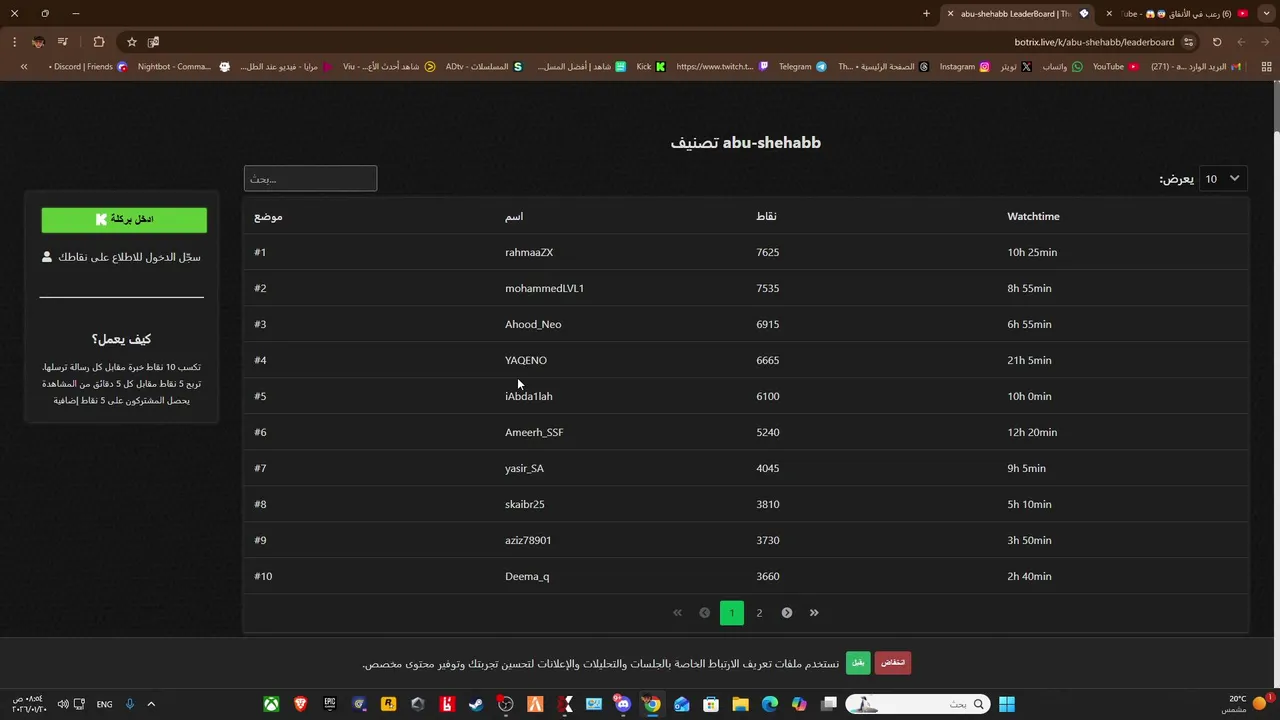The image size is (1280, 720).
Task: Close the abu-shehabb LeaderBoard tab
Action: [950, 14]
